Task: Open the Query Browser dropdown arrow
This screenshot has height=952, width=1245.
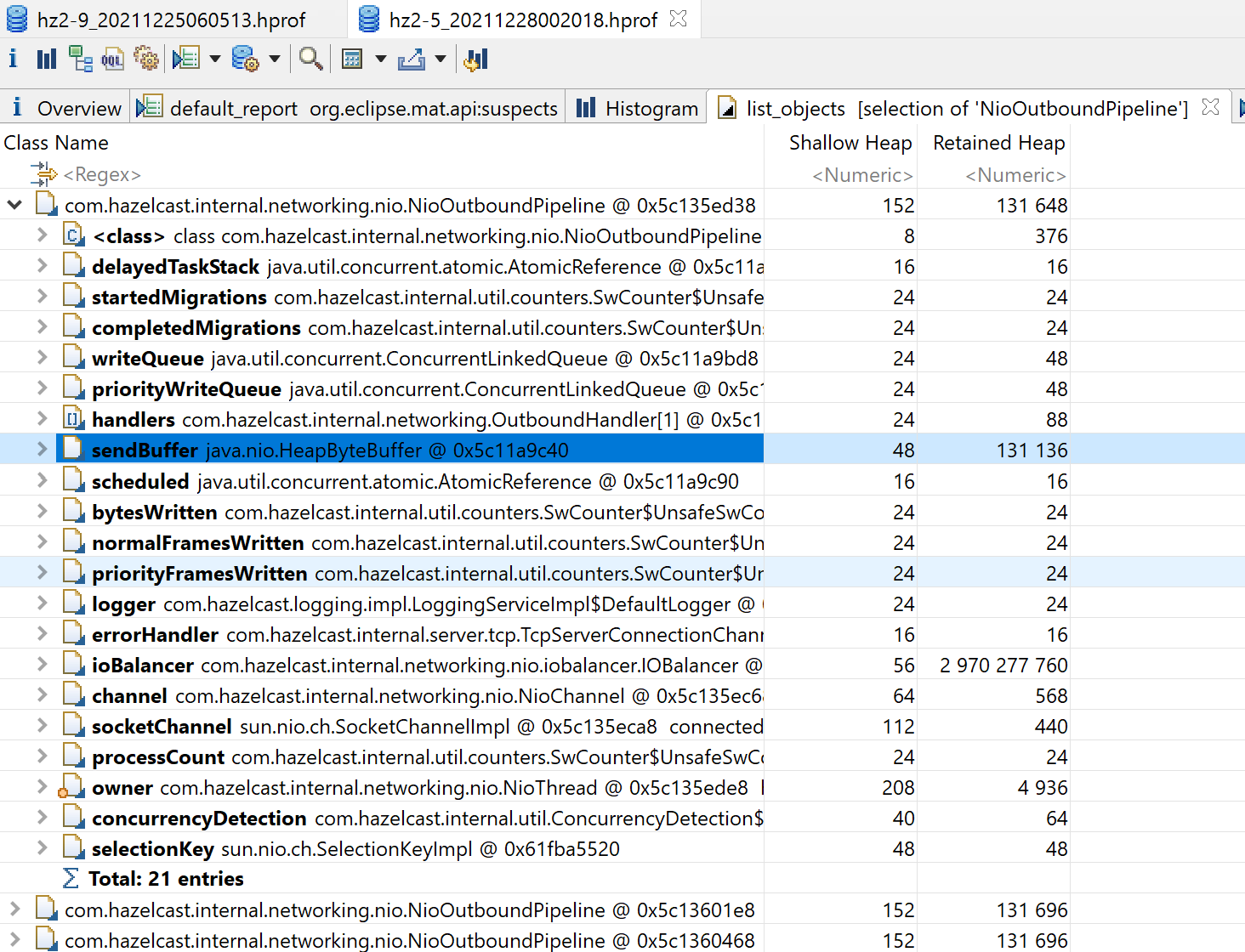Action: pos(274,59)
